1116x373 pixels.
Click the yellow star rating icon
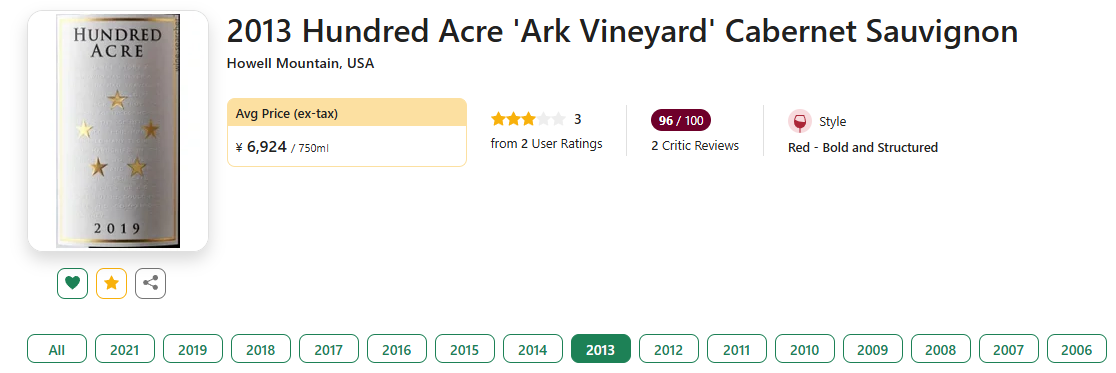pos(112,283)
